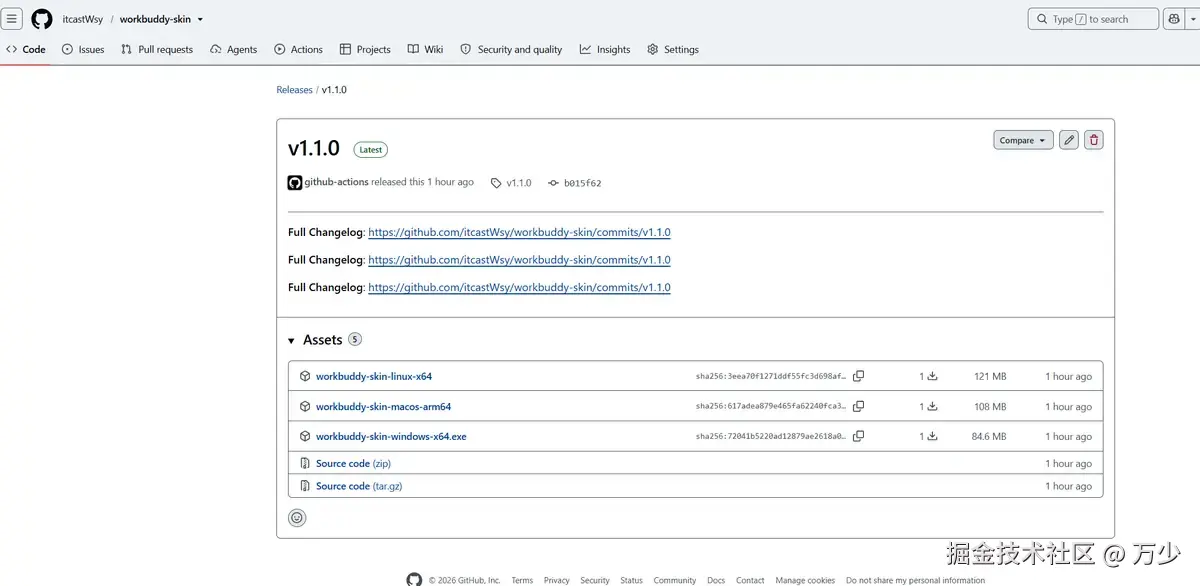Open the Compare dropdown
The width and height of the screenshot is (1200, 586).
coord(1023,140)
